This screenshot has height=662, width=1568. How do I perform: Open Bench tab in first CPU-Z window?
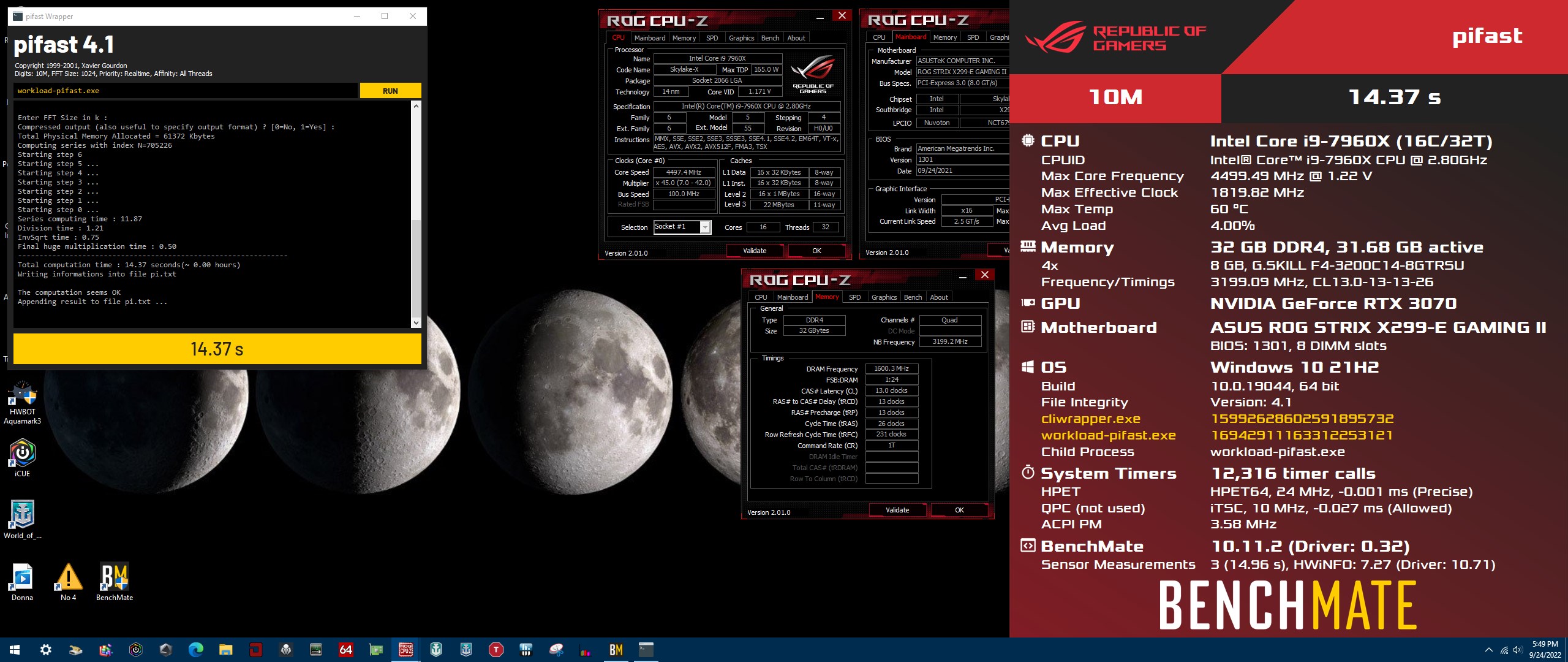pos(770,38)
